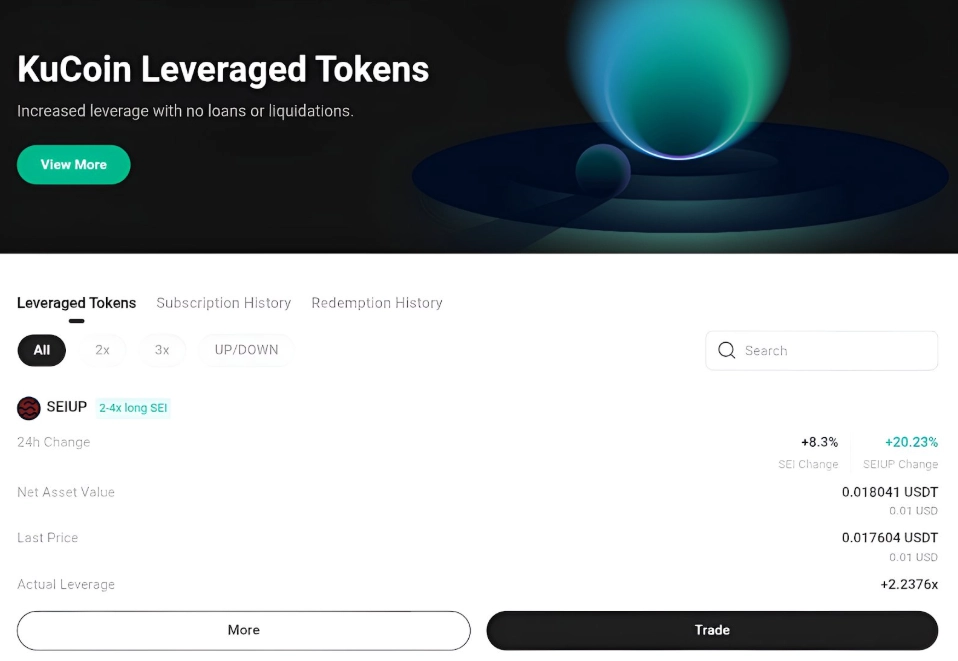The height and width of the screenshot is (661, 958).
Task: Enable the 3x leverage filter
Action: click(x=161, y=350)
